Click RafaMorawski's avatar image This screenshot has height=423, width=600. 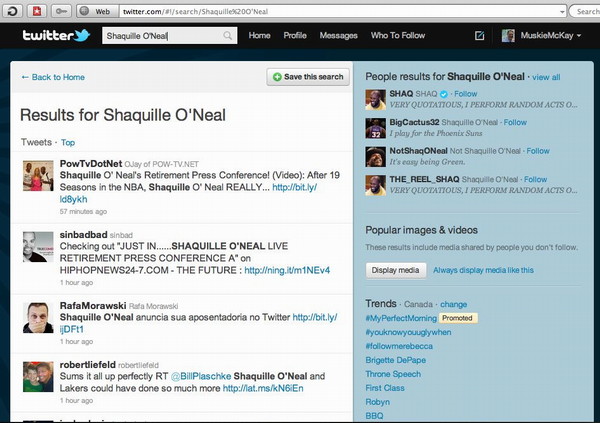(x=38, y=318)
